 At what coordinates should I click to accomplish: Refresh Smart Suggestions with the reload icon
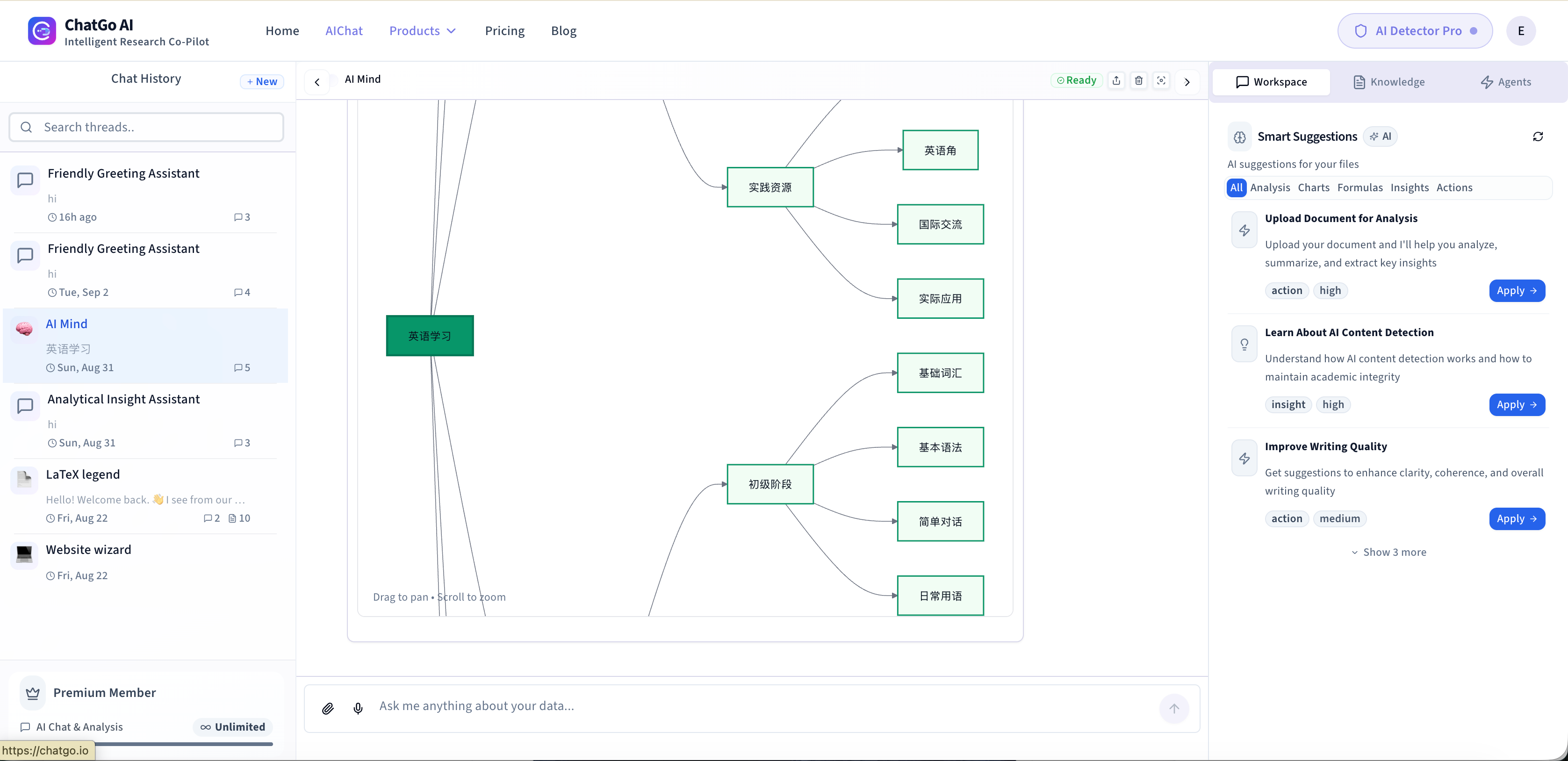click(1538, 136)
